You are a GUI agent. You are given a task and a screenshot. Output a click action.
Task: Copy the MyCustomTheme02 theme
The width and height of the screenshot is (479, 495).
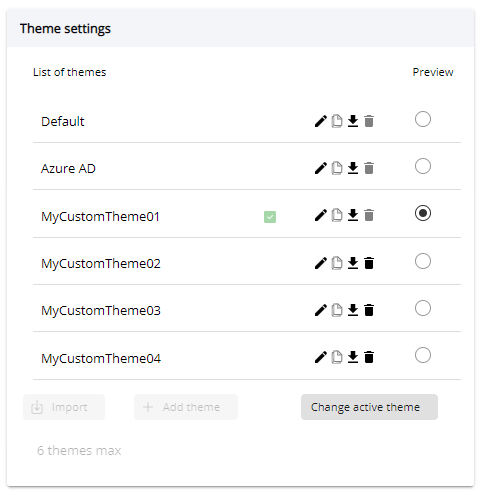click(x=337, y=263)
